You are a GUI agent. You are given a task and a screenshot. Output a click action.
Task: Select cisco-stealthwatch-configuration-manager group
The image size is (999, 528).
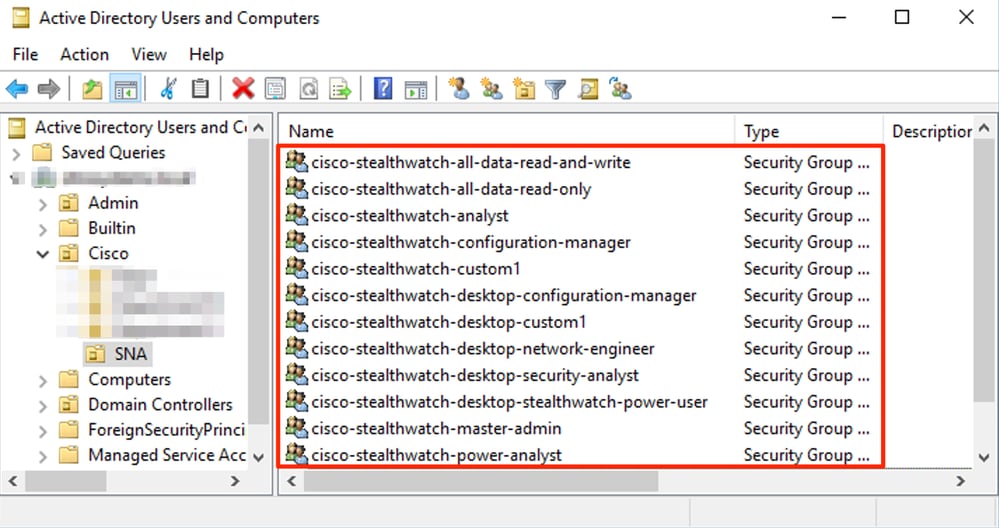tap(471, 242)
